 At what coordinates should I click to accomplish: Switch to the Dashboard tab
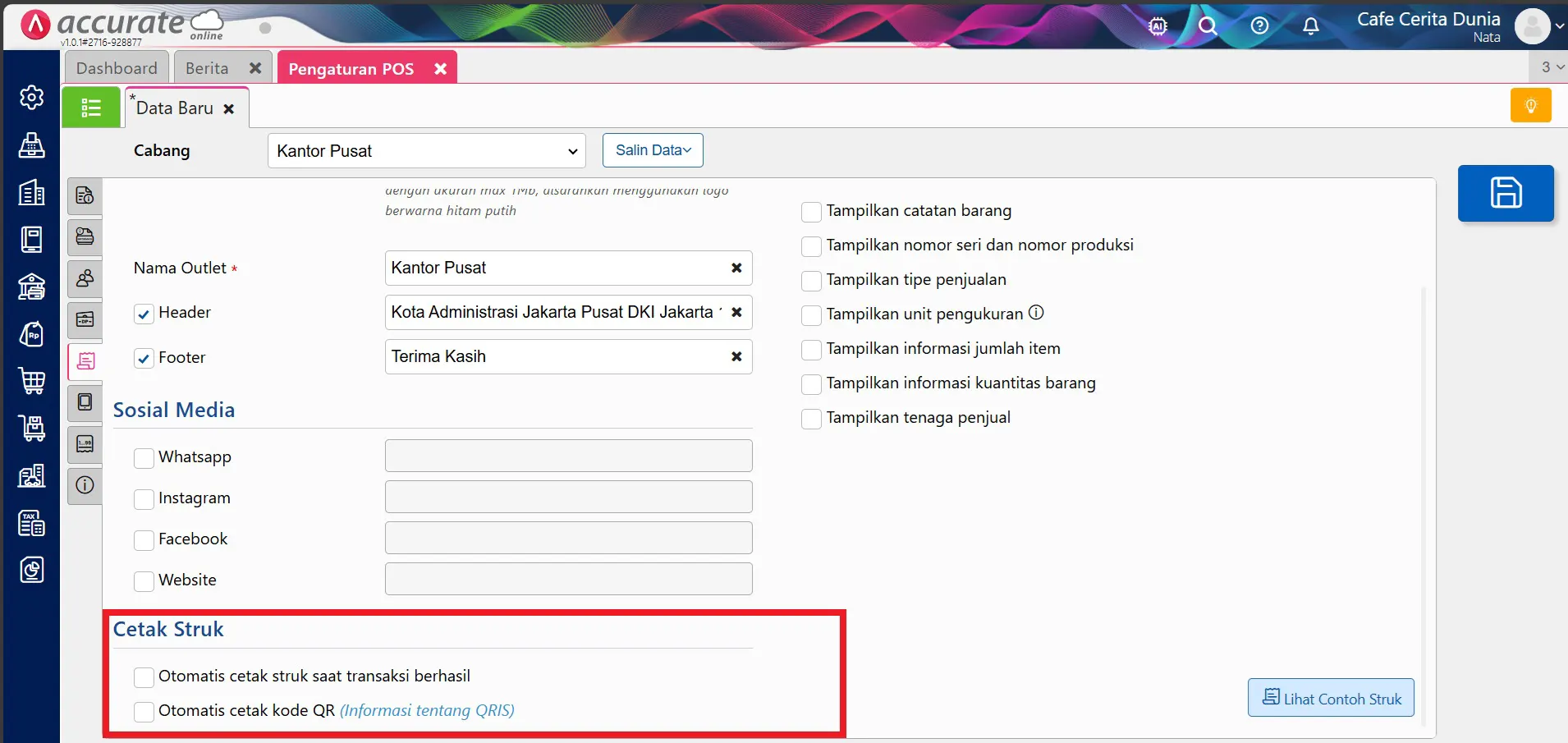(117, 67)
